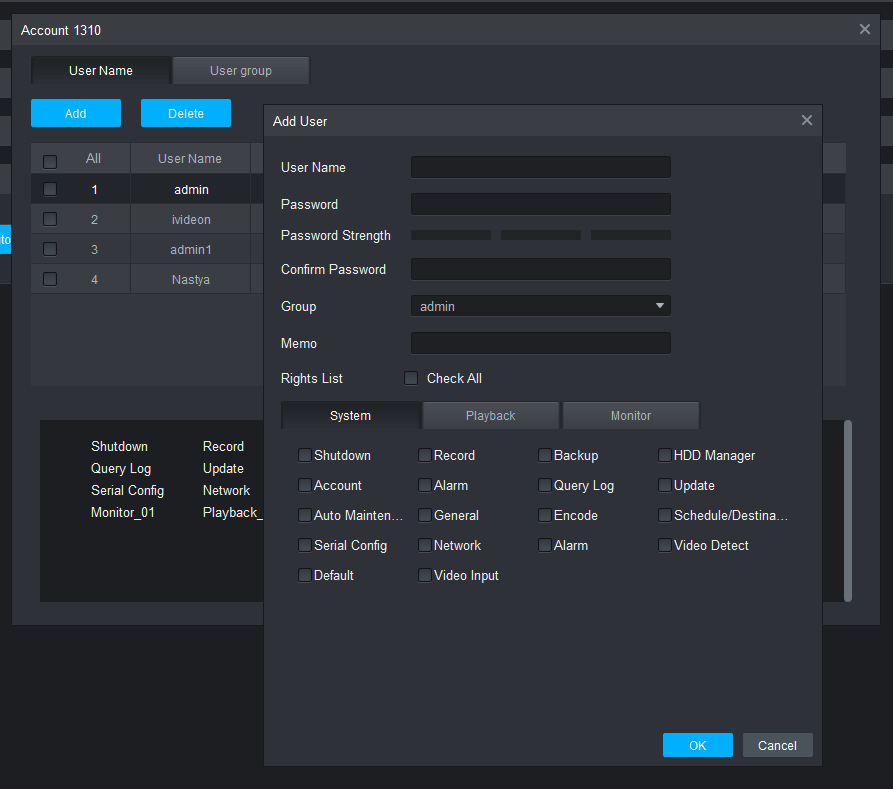Cancel the Add User dialog

coord(777,745)
